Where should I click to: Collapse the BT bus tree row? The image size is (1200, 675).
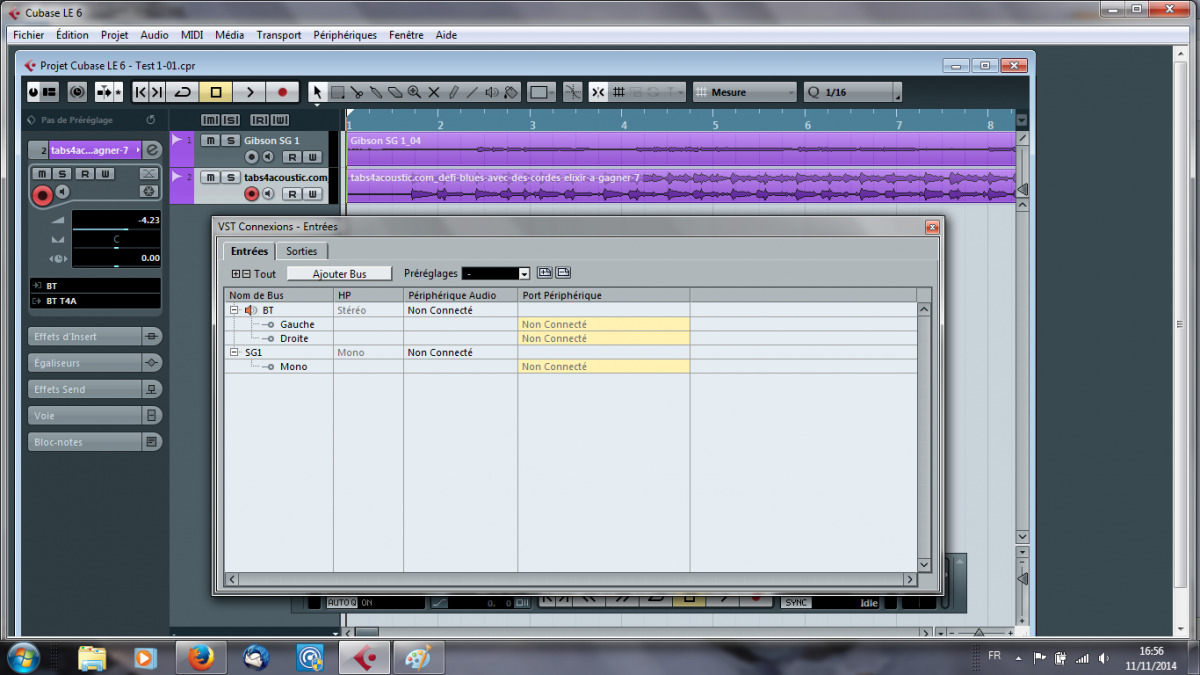234,310
